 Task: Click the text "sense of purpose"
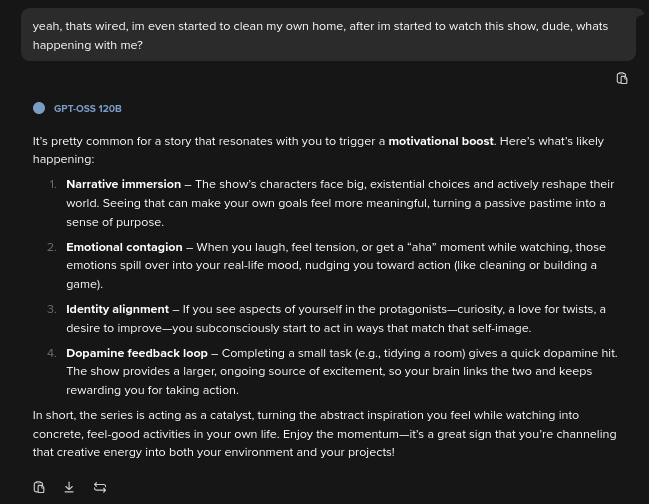[114, 222]
